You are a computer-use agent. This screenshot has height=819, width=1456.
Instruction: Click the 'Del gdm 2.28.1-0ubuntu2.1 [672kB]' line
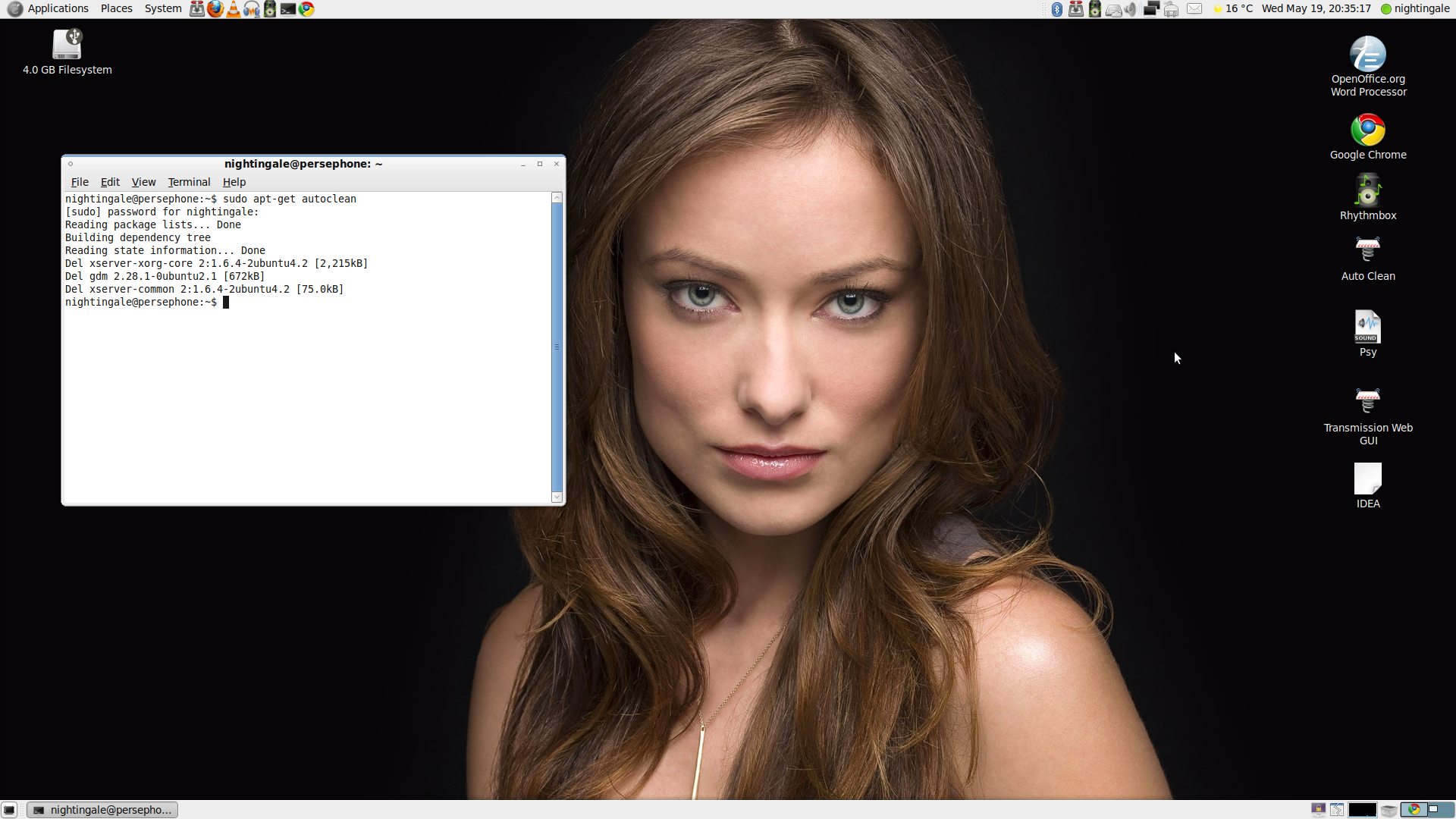[165, 276]
